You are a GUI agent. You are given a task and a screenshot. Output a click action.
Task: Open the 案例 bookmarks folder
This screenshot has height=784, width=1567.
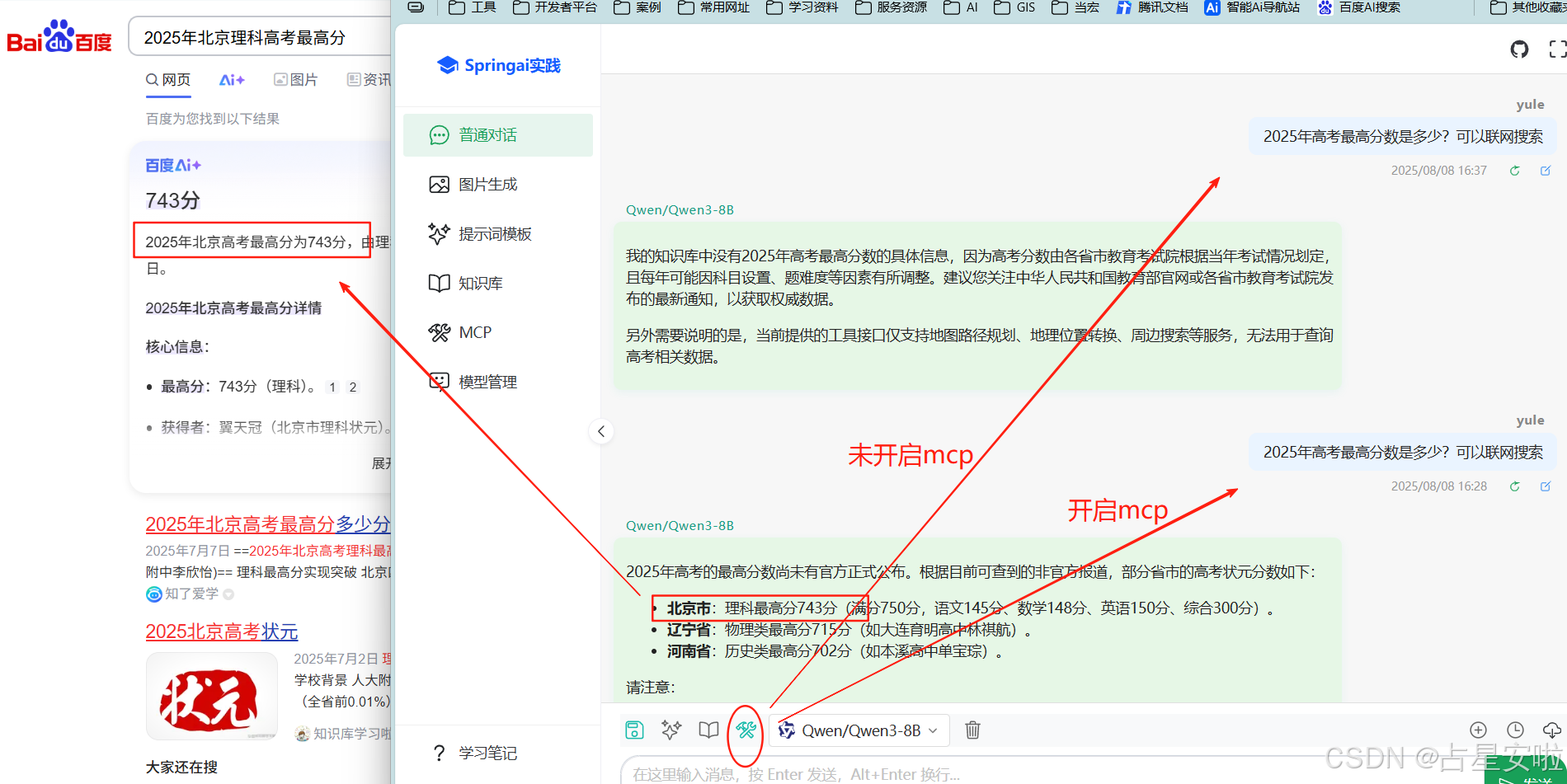638,7
